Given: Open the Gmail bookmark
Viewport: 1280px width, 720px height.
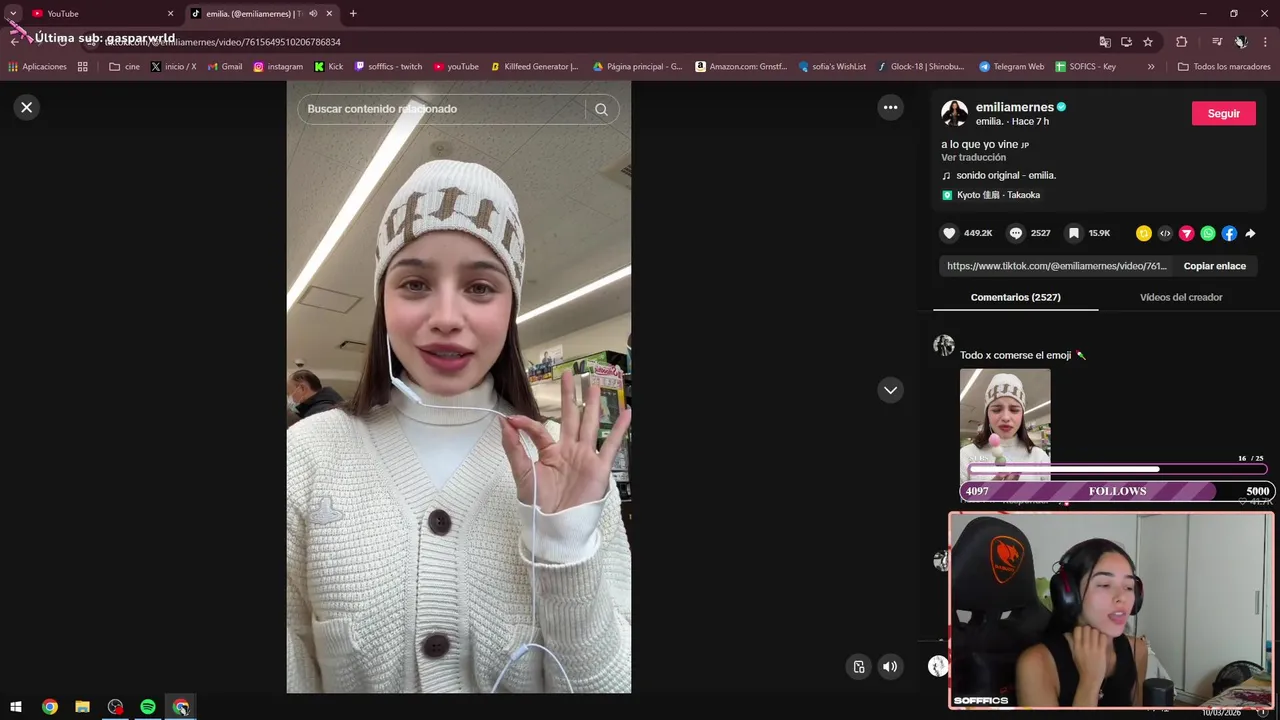Looking at the screenshot, I should pyautogui.click(x=223, y=67).
